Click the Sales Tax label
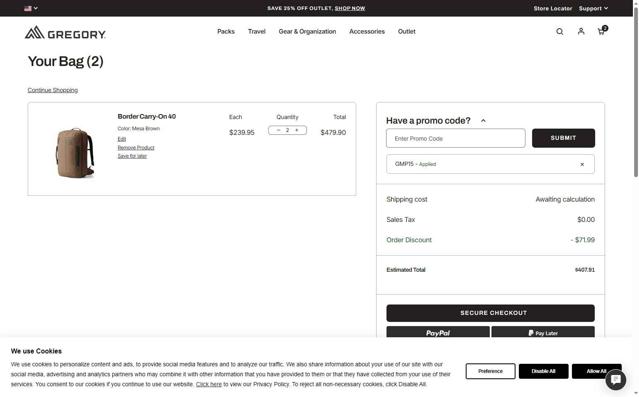 401,220
